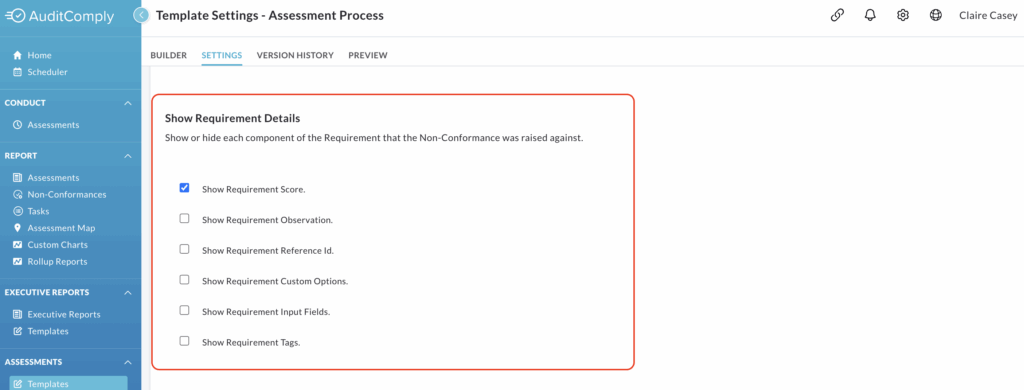Open Assessment Map pin icon
The height and width of the screenshot is (390, 1024).
coord(18,228)
